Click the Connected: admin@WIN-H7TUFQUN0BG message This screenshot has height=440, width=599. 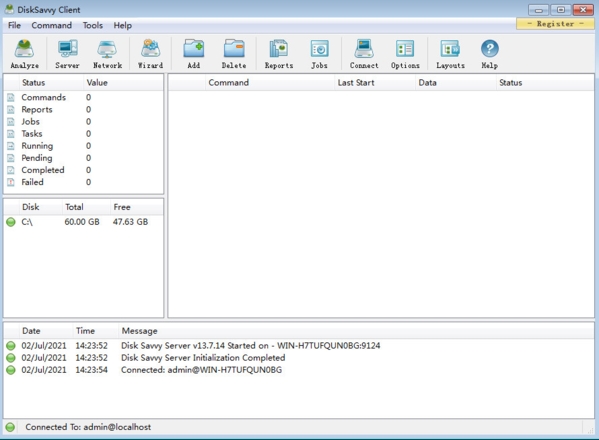coord(201,370)
